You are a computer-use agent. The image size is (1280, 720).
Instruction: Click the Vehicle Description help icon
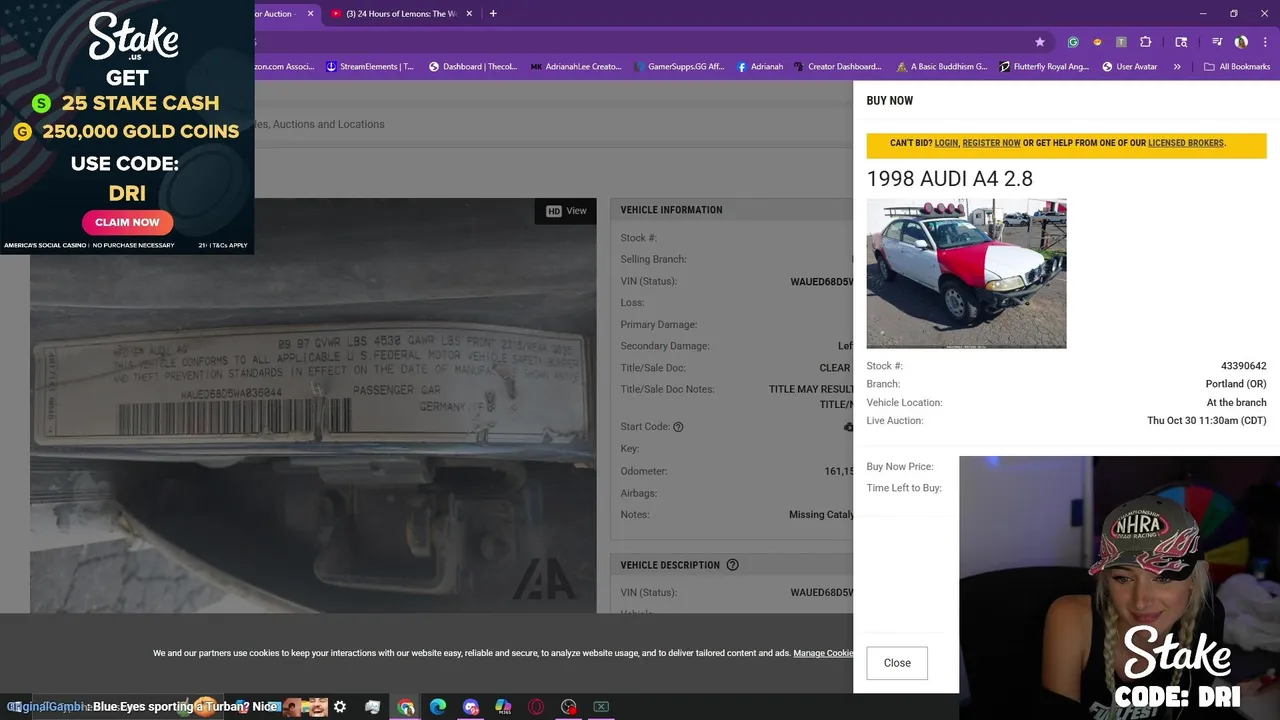point(732,565)
